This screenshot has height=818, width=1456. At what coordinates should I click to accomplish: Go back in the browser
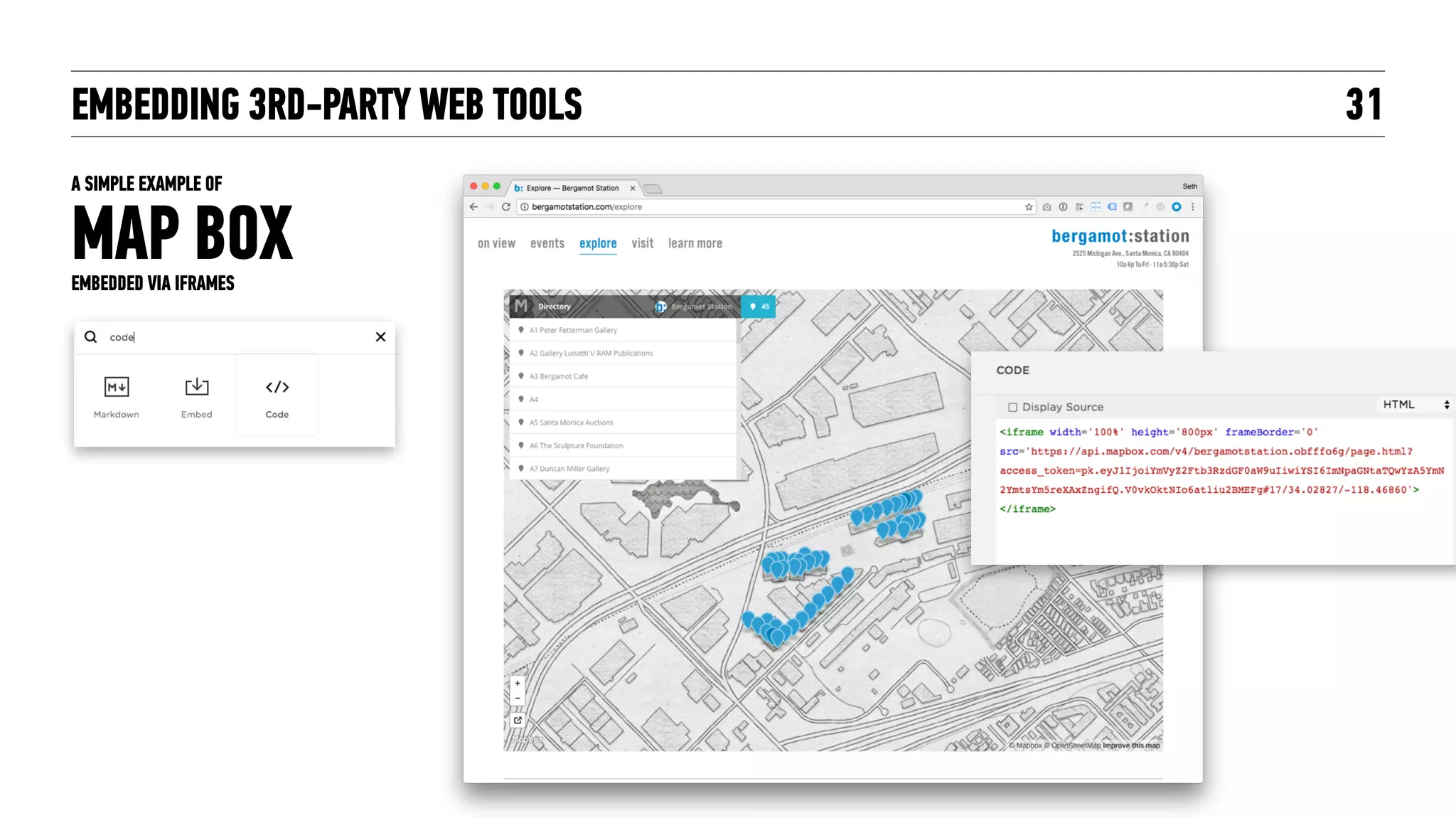coord(474,207)
